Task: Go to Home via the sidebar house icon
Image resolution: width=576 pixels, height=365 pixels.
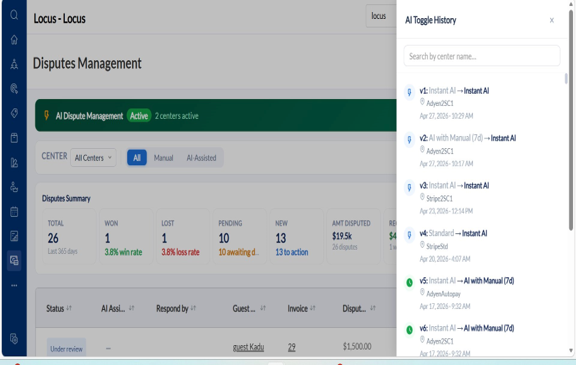Action: (14, 40)
